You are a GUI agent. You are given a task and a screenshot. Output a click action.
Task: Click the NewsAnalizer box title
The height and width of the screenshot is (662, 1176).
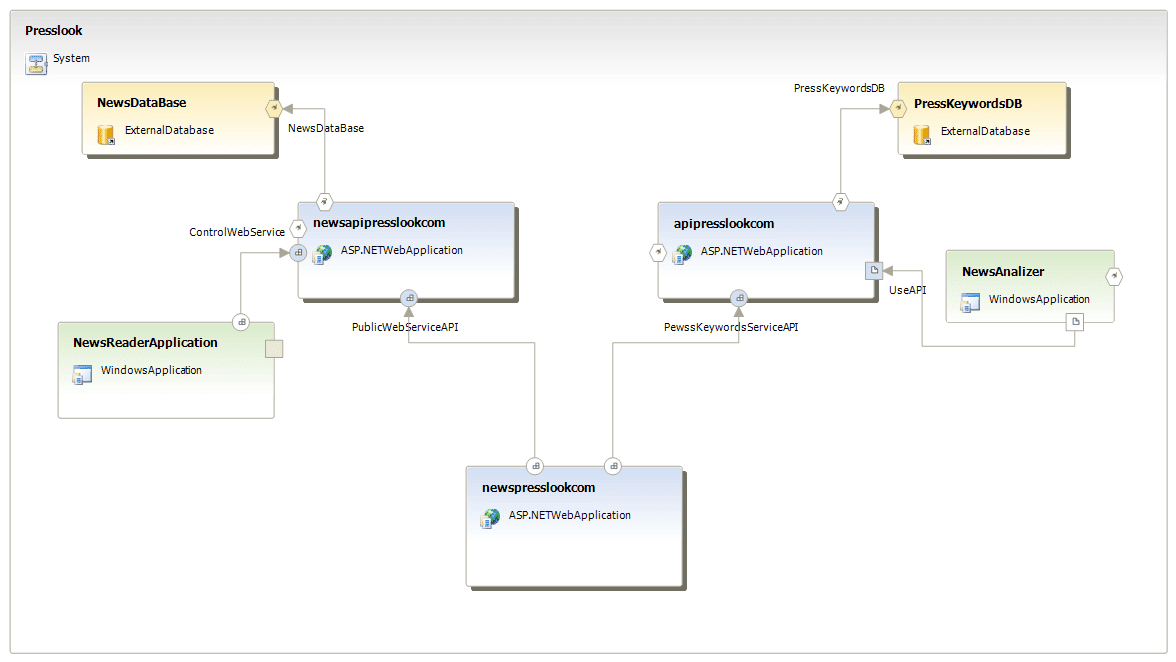pos(1003,271)
